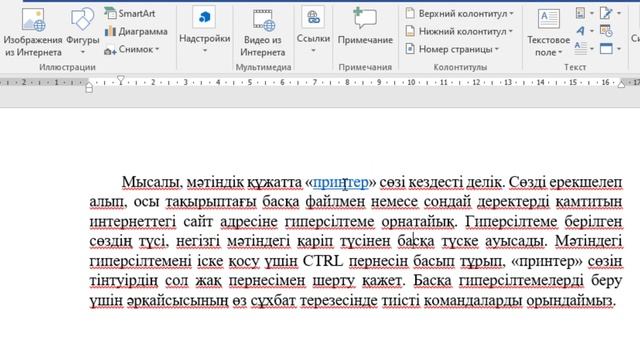This screenshot has width=640, height=360.
Task: Click the word командаларды in last line
Action: coord(473,301)
